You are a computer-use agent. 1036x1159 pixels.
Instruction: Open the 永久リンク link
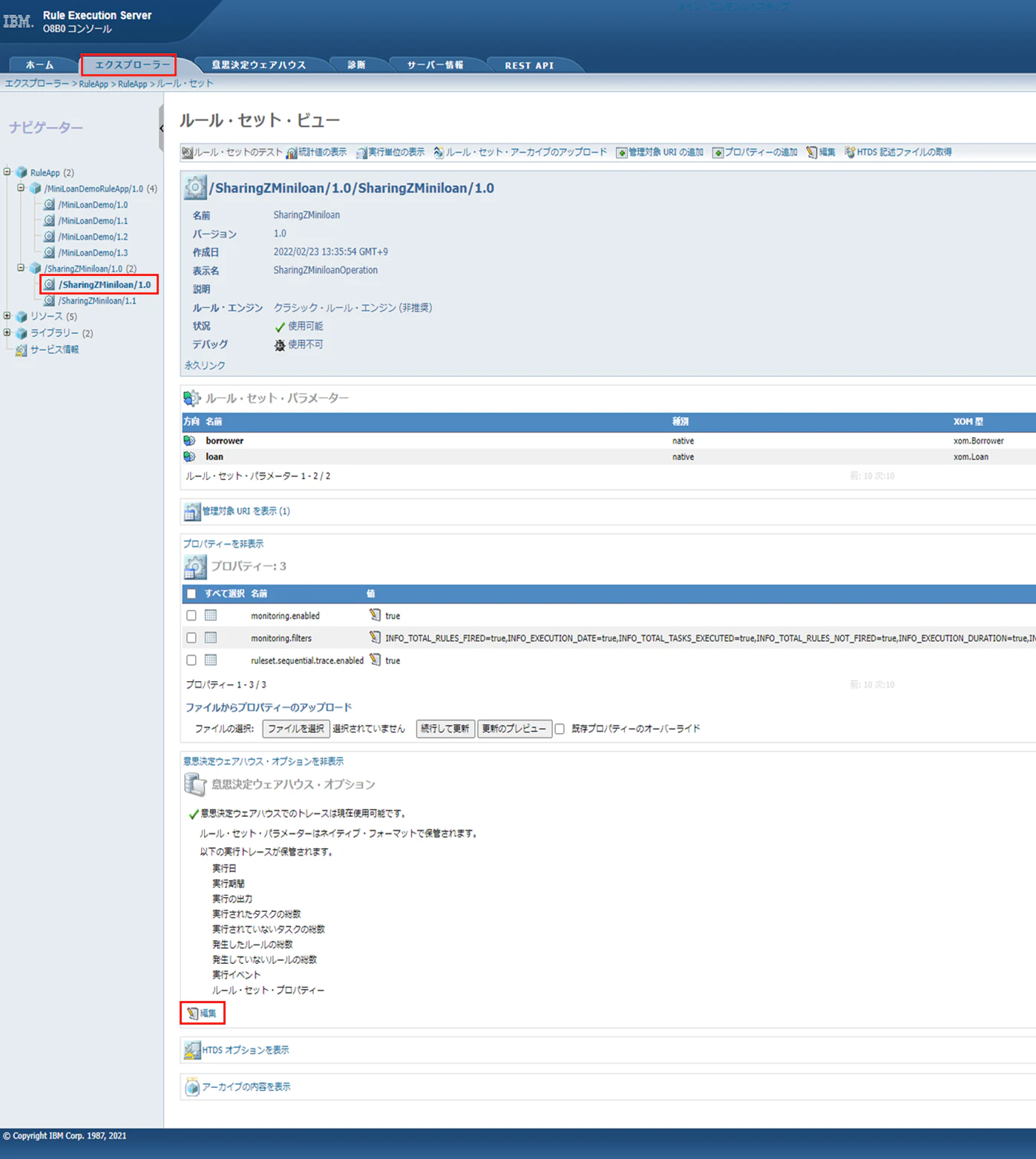coord(205,366)
